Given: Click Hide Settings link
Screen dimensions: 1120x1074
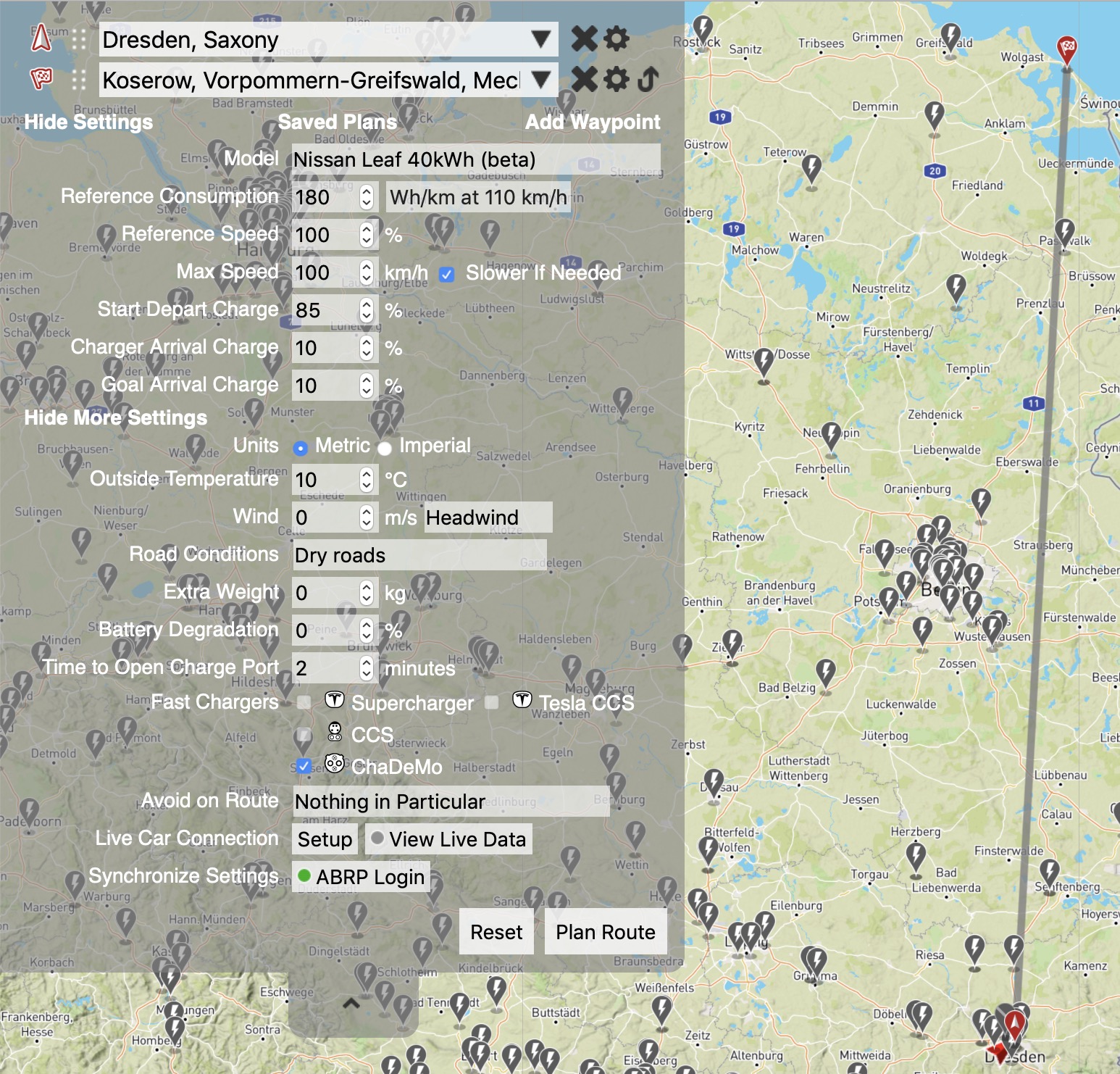Looking at the screenshot, I should (88, 122).
